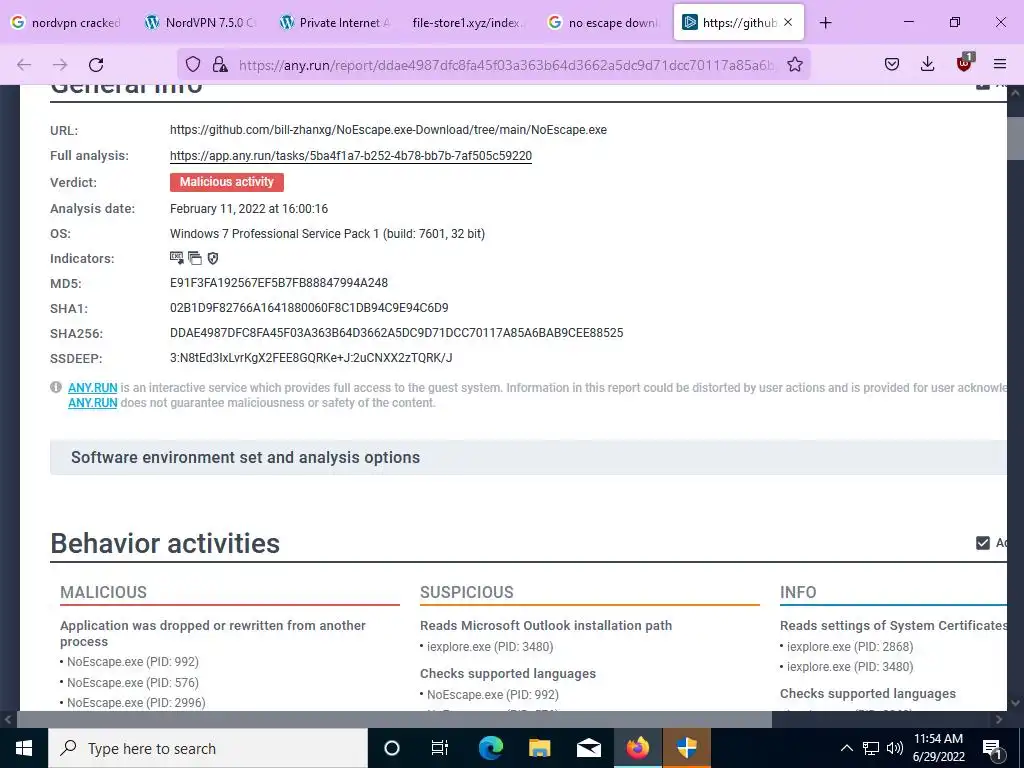Bookmark this page with the star
1024x768 pixels.
[795, 64]
